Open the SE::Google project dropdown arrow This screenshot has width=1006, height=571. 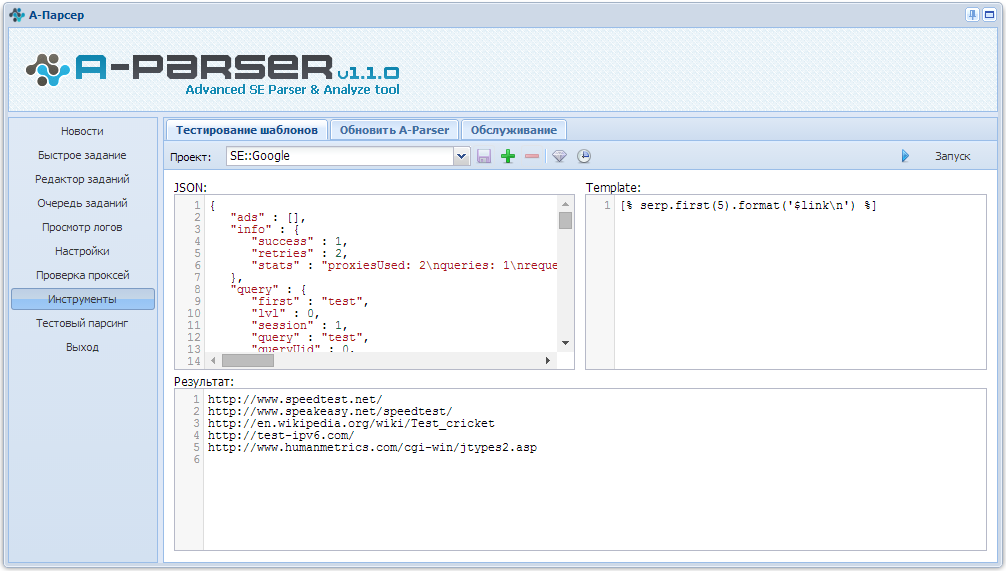pyautogui.click(x=461, y=156)
